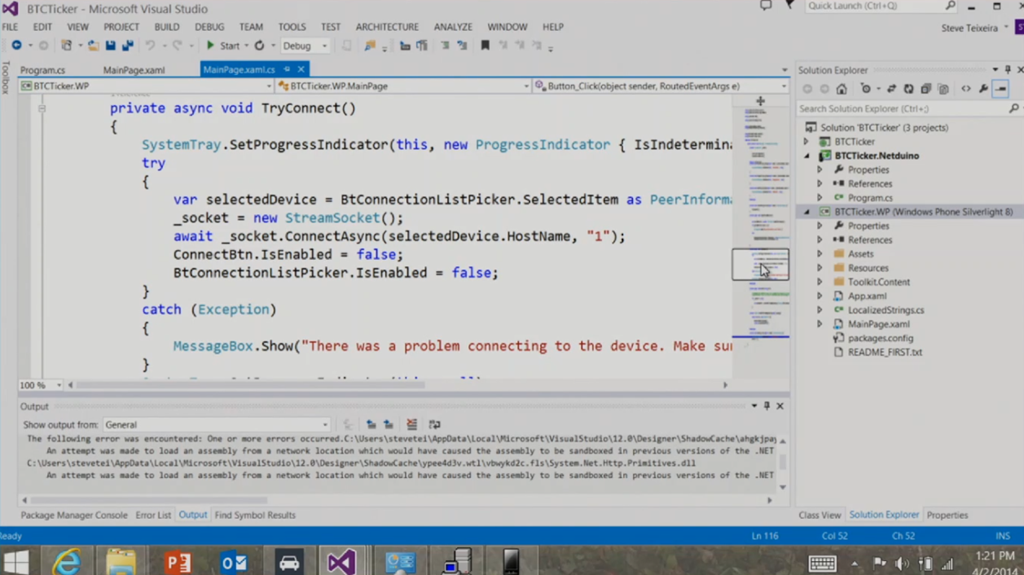Expand the MainPage.xaml node
Image resolution: width=1024 pixels, height=575 pixels.
[x=820, y=324]
